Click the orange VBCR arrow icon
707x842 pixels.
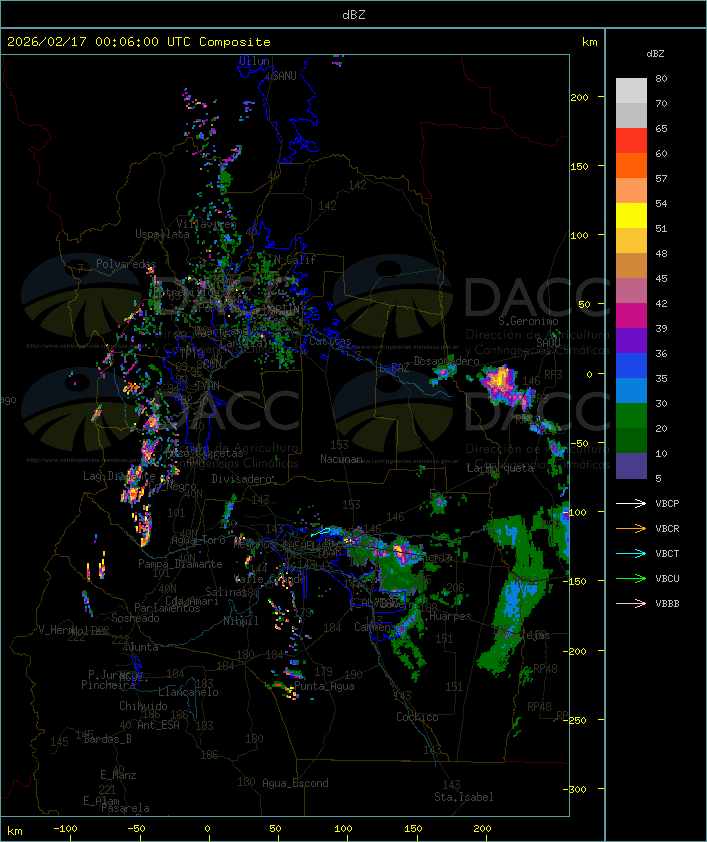[x=631, y=528]
